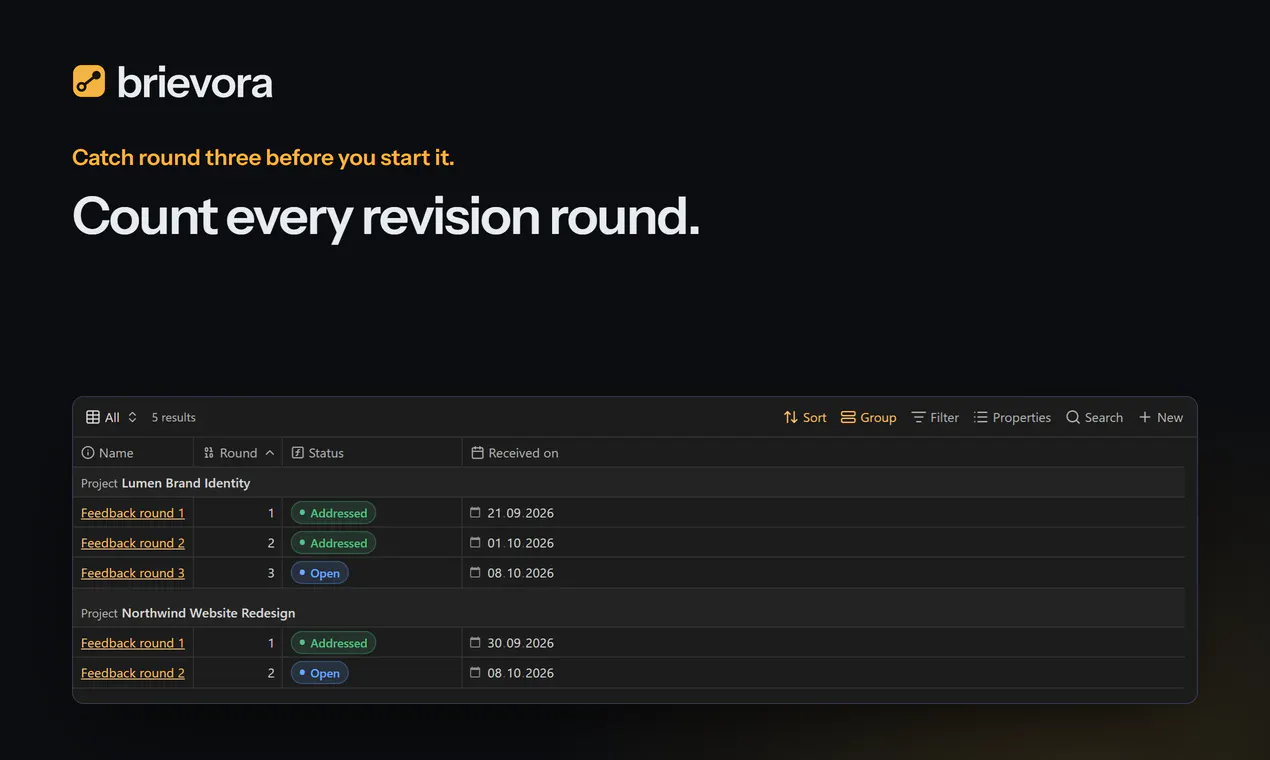The image size is (1270, 760).
Task: Add a New record
Action: [x=1161, y=417]
